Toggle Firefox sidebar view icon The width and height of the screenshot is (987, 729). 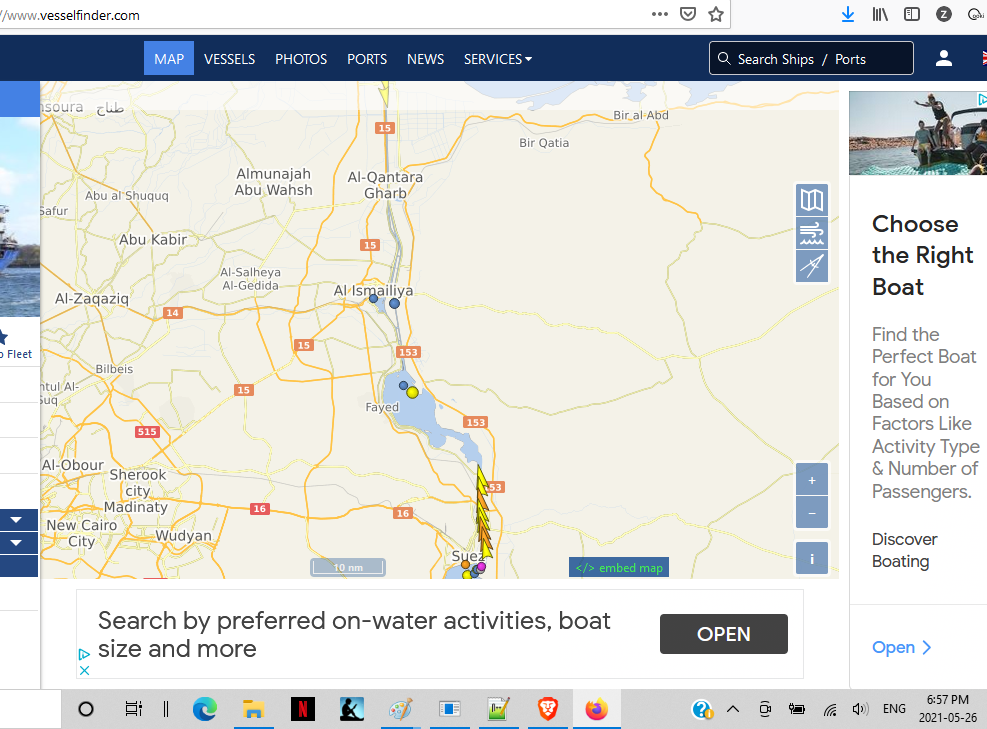coord(911,14)
